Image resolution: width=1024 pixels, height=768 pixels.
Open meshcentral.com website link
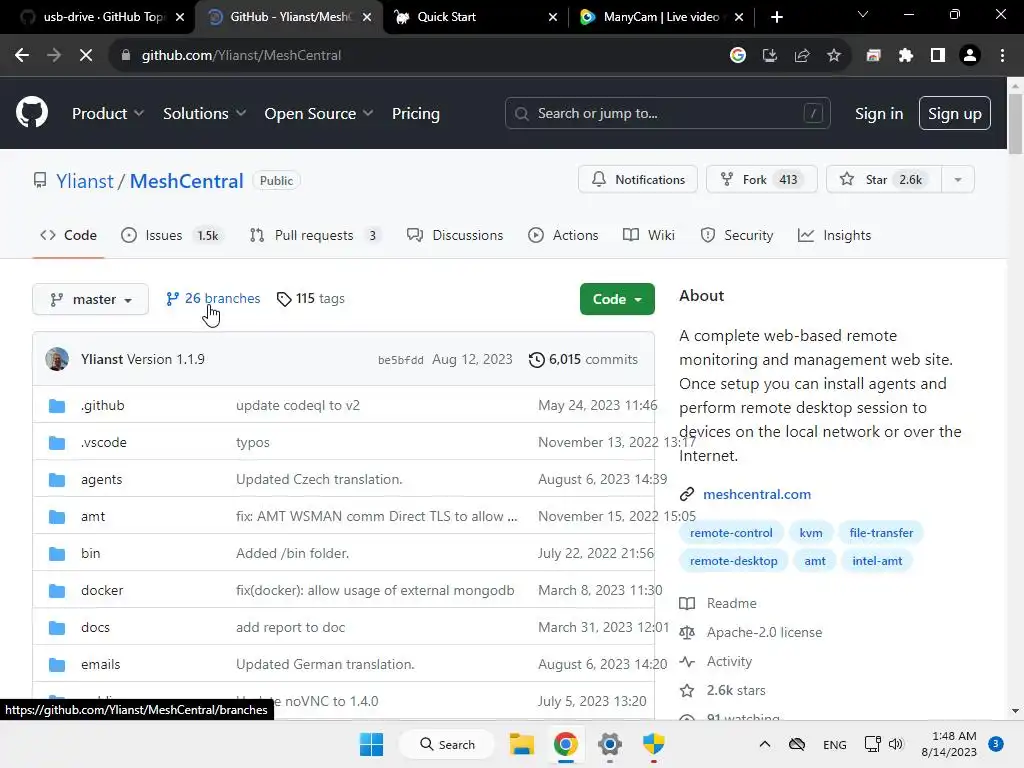click(757, 494)
